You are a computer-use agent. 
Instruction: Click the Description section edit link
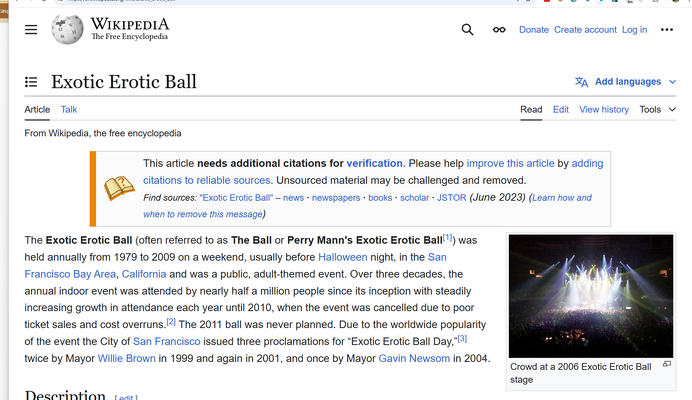point(126,397)
